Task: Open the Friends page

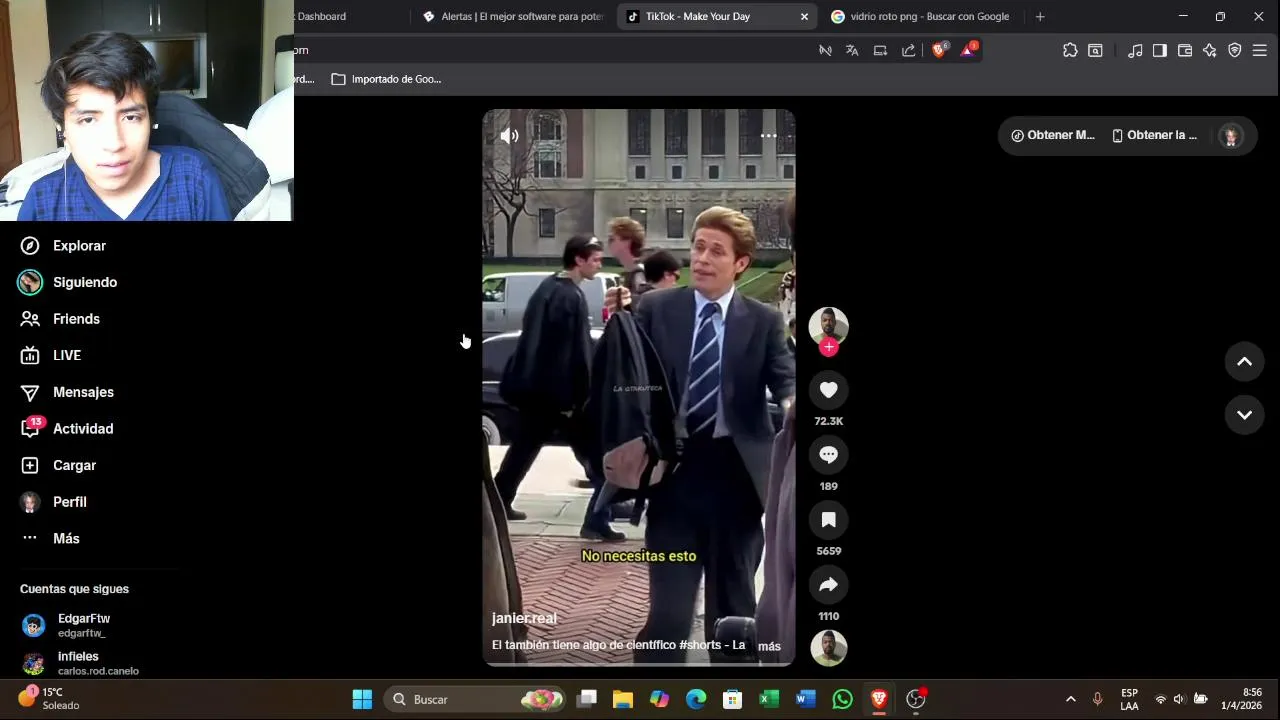Action: tap(60, 319)
